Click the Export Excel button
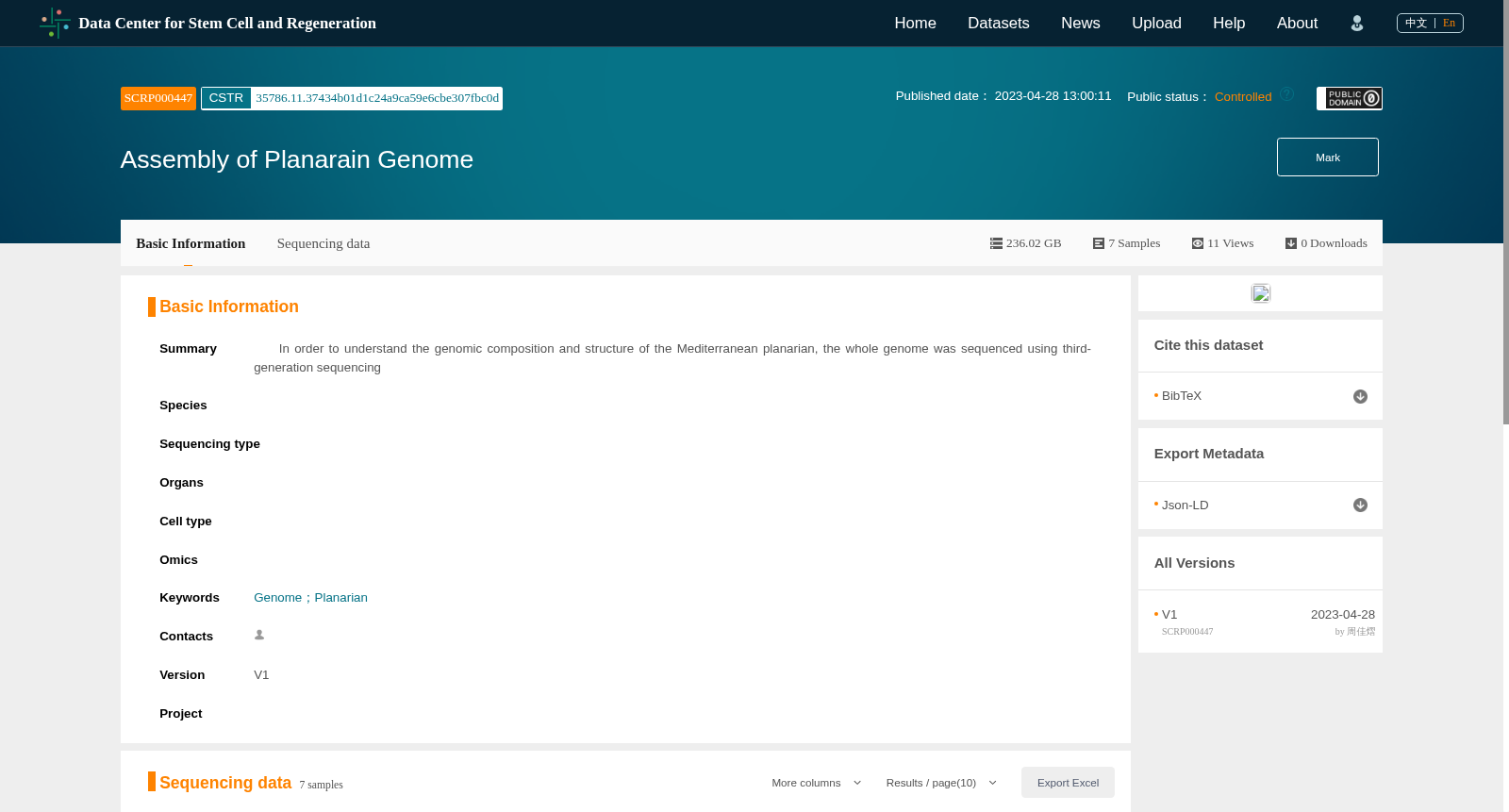 tap(1068, 783)
